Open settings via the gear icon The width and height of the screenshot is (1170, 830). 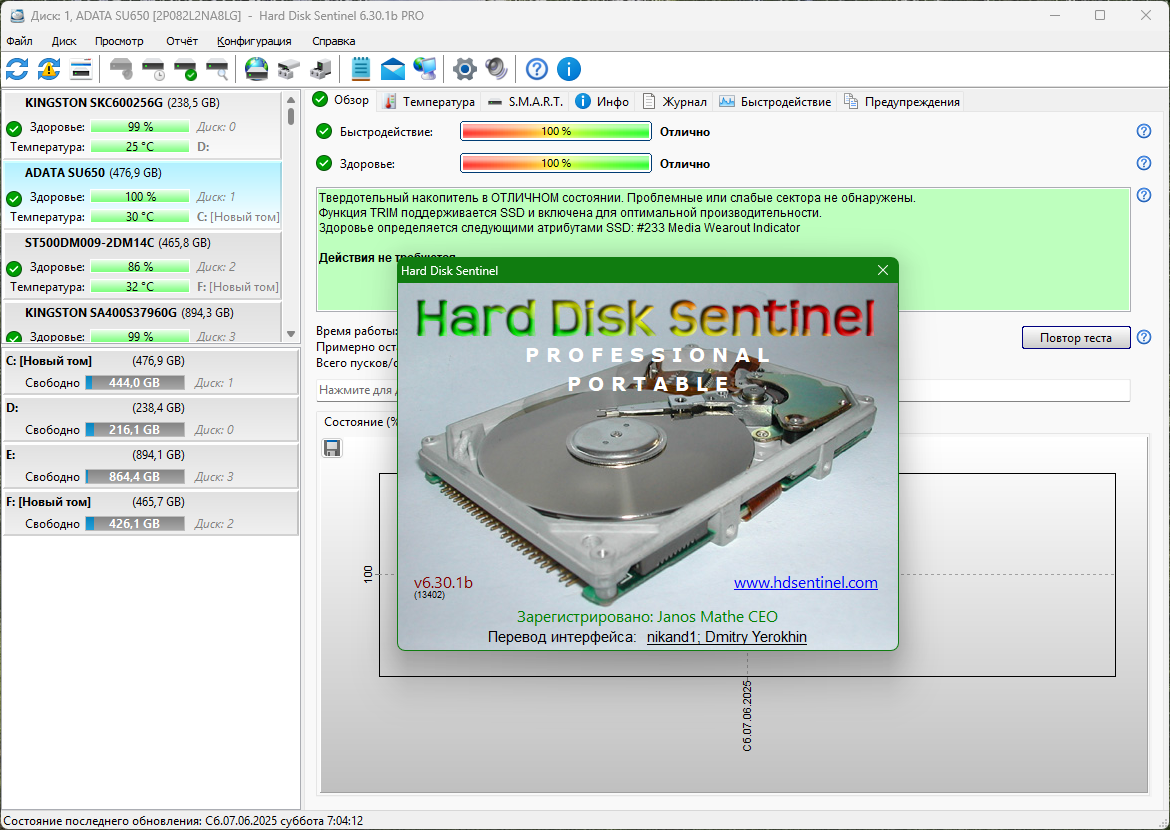click(464, 69)
